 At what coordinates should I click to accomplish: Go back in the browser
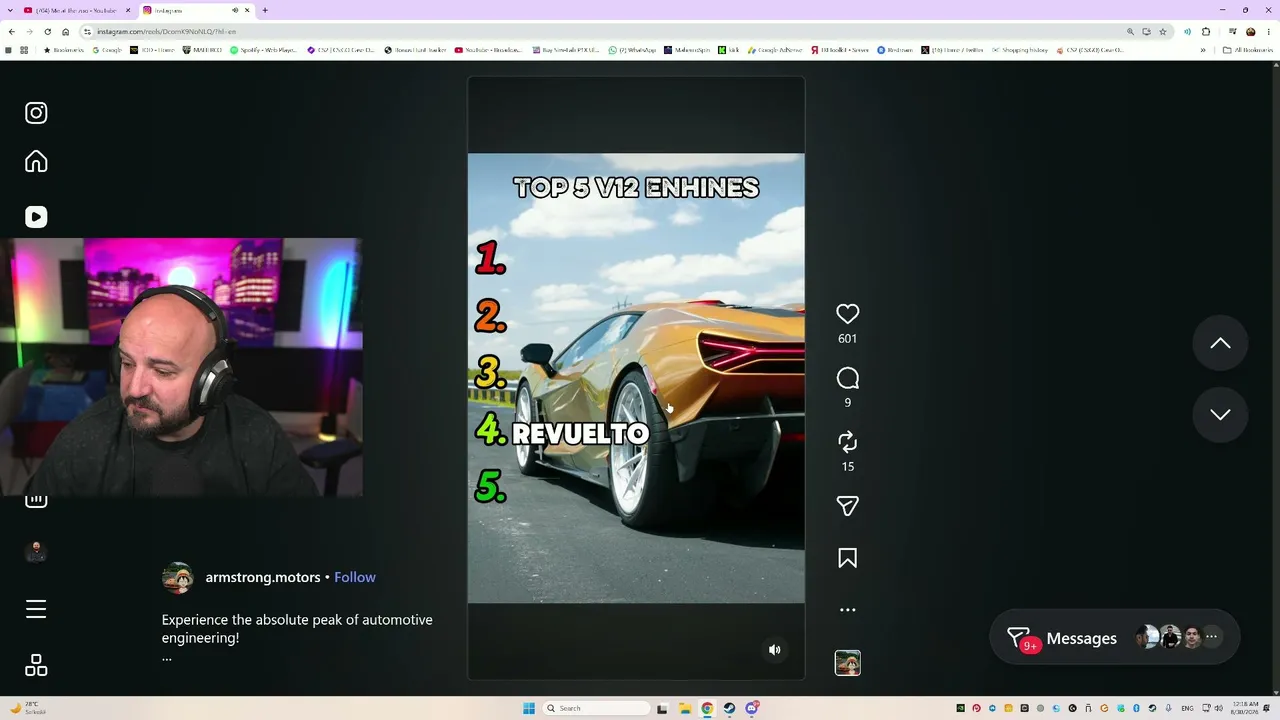(11, 32)
